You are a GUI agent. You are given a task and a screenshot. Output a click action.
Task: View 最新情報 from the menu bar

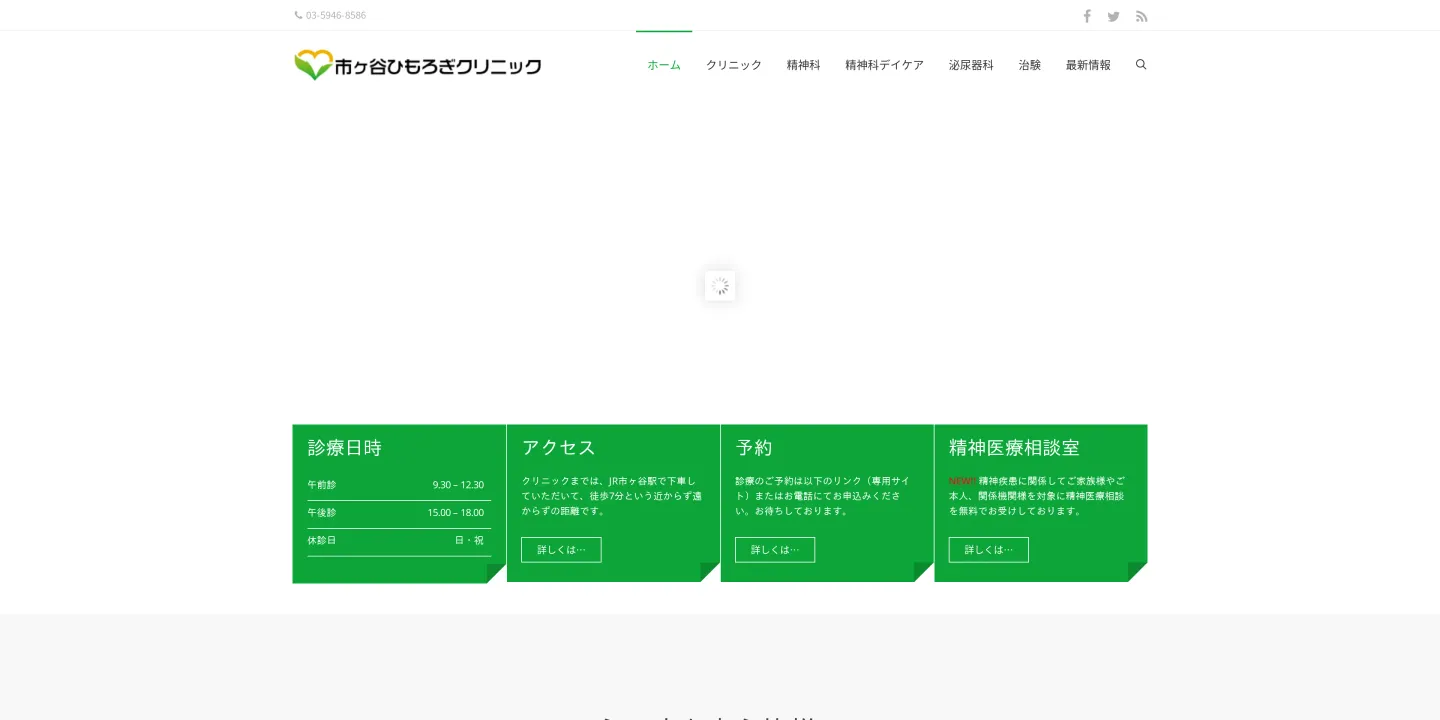pos(1088,64)
